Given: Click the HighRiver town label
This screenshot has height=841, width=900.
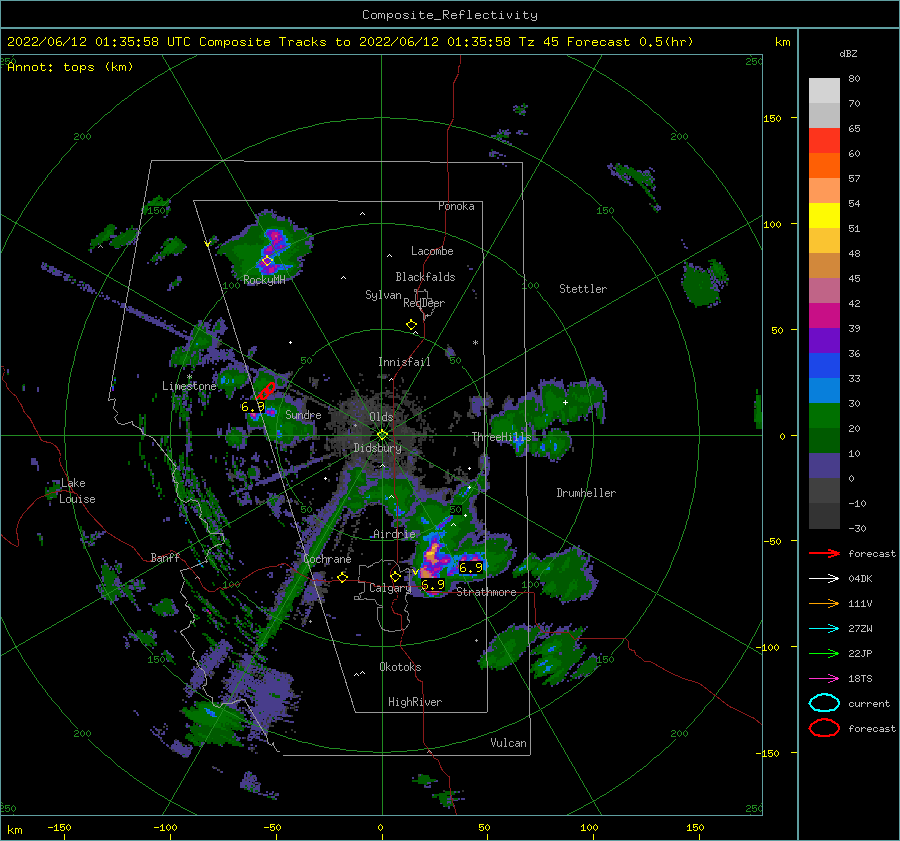Looking at the screenshot, I should (415, 702).
